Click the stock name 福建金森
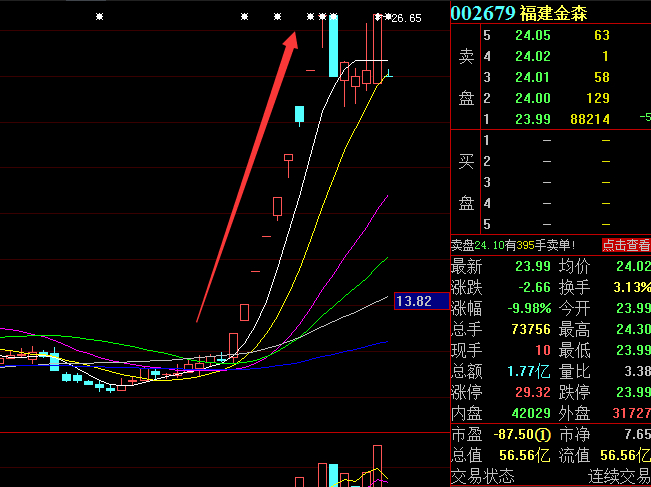 click(x=554, y=13)
